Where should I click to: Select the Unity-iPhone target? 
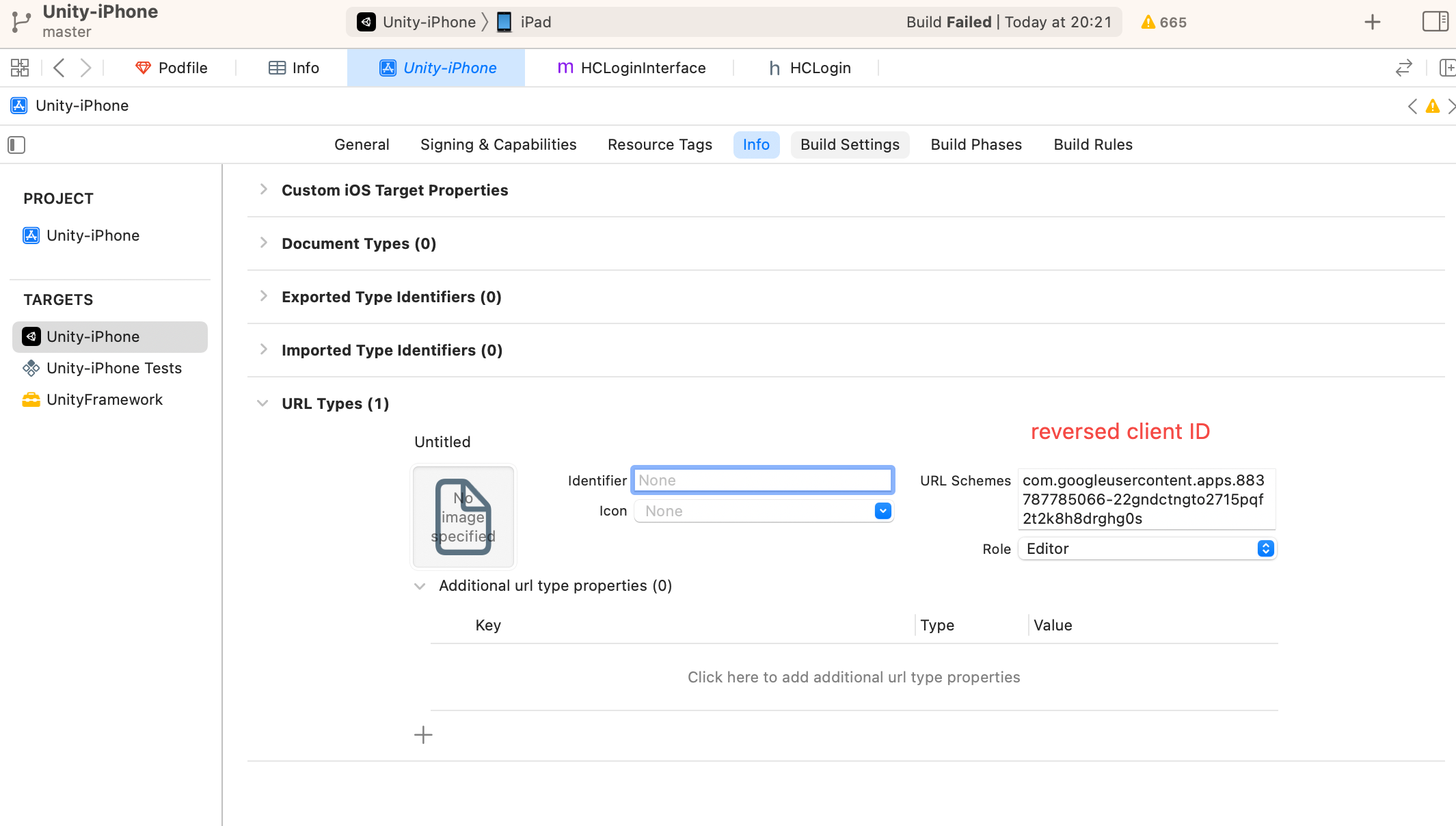pyautogui.click(x=110, y=336)
